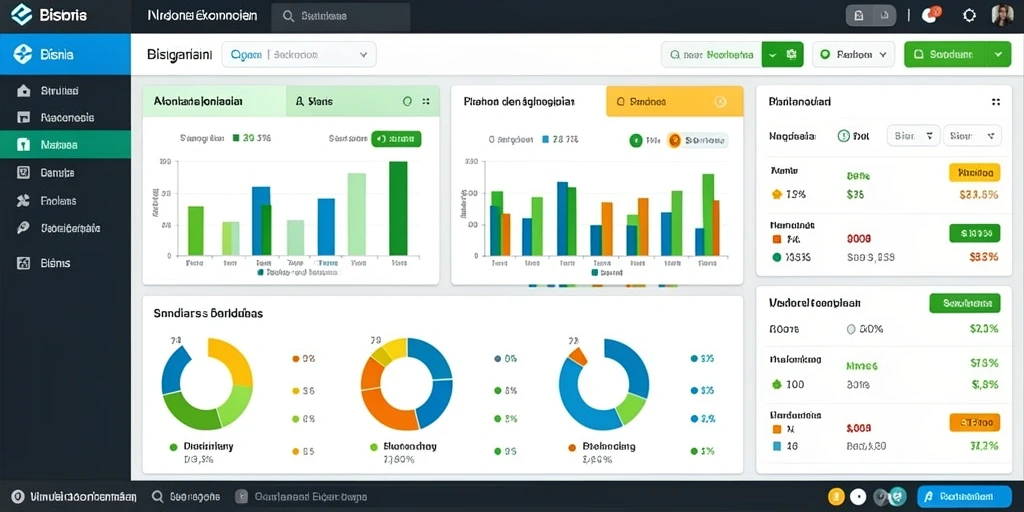This screenshot has width=1024, height=512.
Task: Click the four-dot icon in the right panel header
Action: 996,102
